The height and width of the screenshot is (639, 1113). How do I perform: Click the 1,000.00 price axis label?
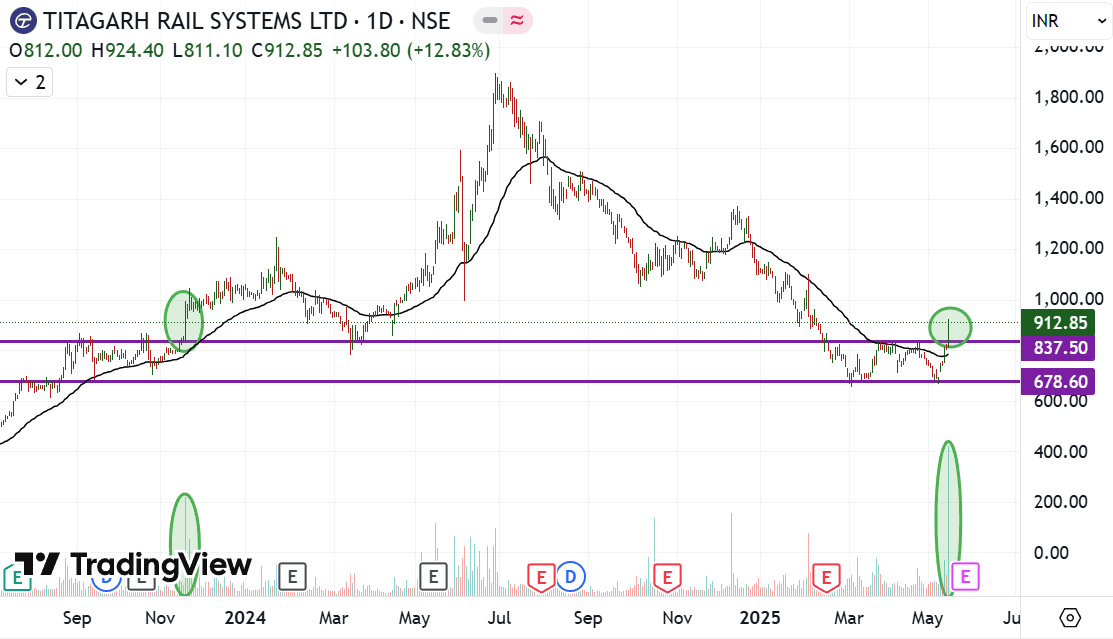pyautogui.click(x=1069, y=299)
